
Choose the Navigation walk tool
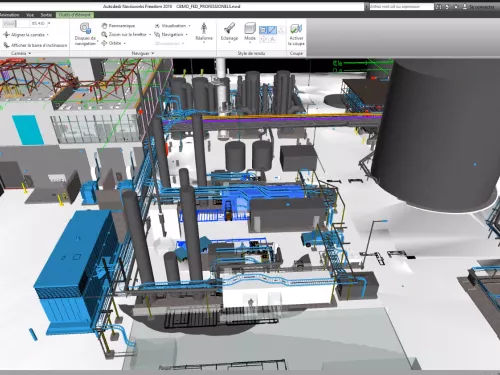tap(169, 34)
